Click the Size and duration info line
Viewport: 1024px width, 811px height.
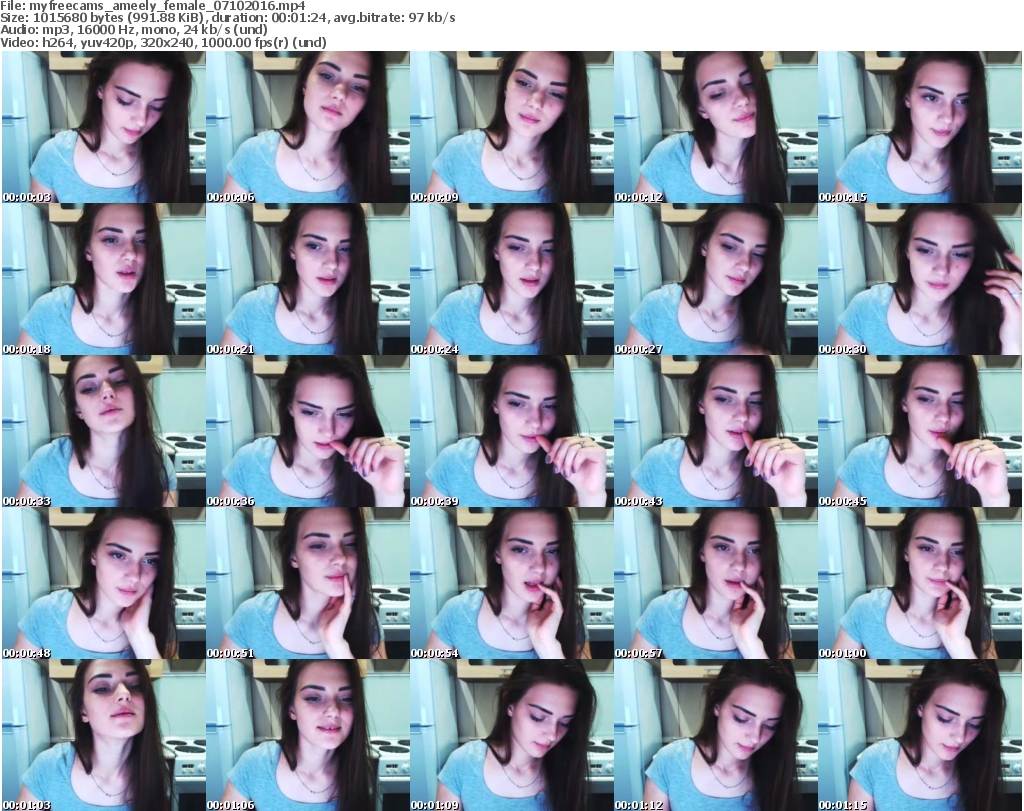pyautogui.click(x=228, y=18)
